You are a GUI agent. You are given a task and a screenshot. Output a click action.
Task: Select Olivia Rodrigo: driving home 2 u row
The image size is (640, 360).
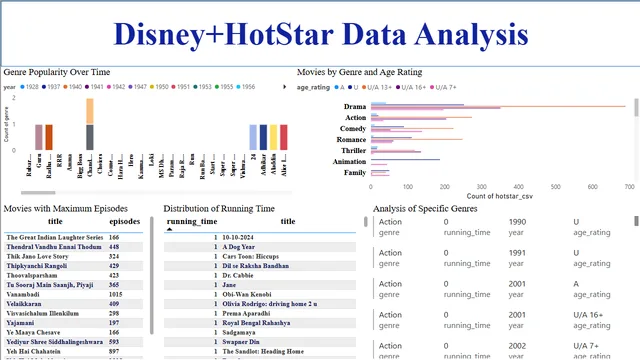[260, 304]
